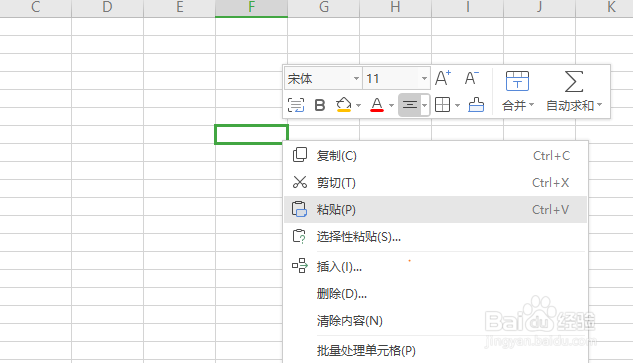The image size is (633, 363).
Task: Select column J header
Action: [x=539, y=8]
